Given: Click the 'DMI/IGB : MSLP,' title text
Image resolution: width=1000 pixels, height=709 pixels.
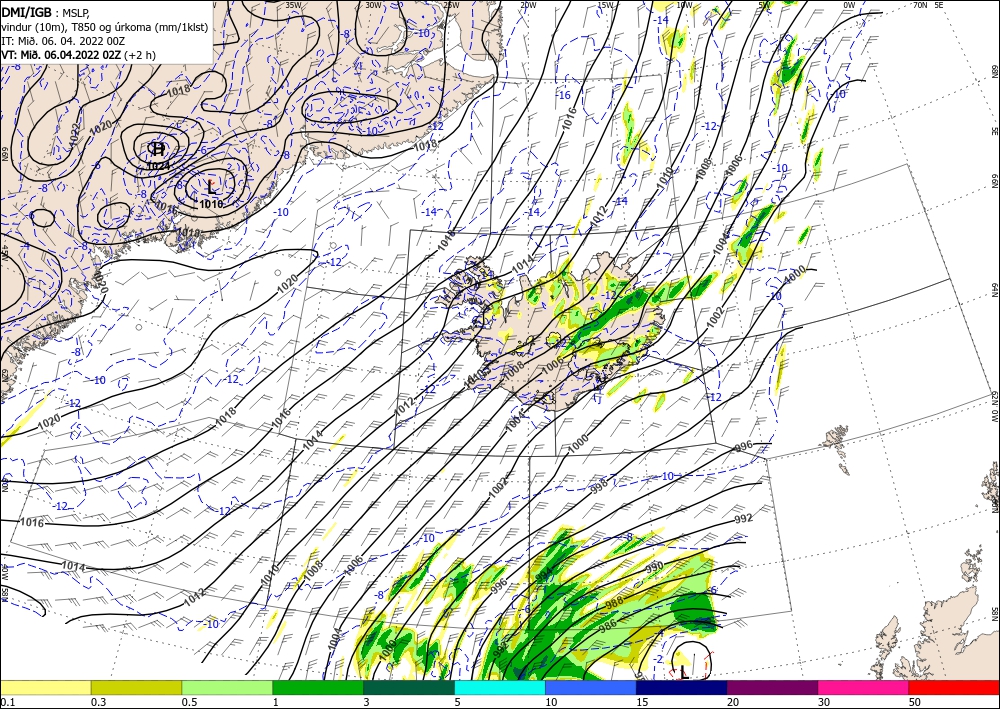Looking at the screenshot, I should point(45,12).
